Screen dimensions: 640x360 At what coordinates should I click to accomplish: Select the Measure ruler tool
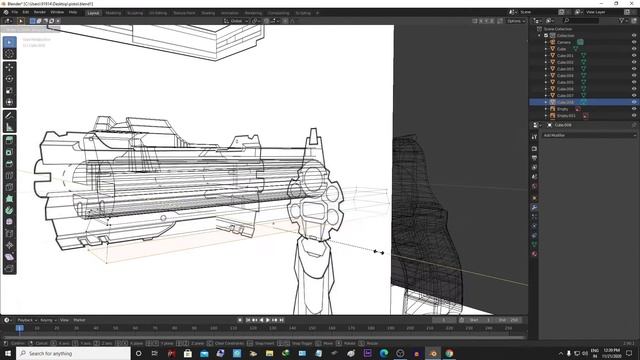(x=9, y=127)
